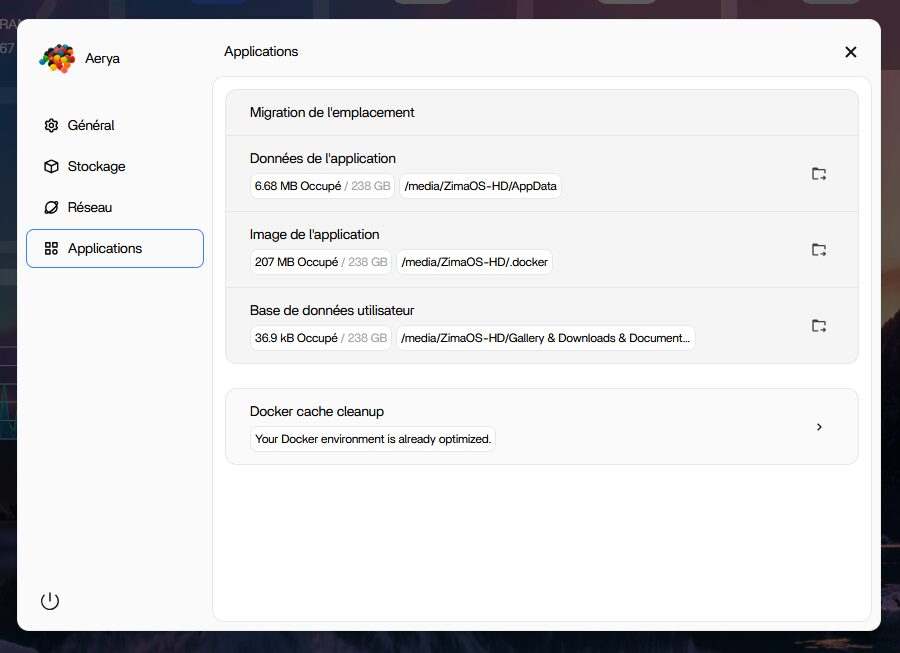This screenshot has height=653, width=900.
Task: Click the Docker environment already optimized status
Action: pyautogui.click(x=373, y=439)
